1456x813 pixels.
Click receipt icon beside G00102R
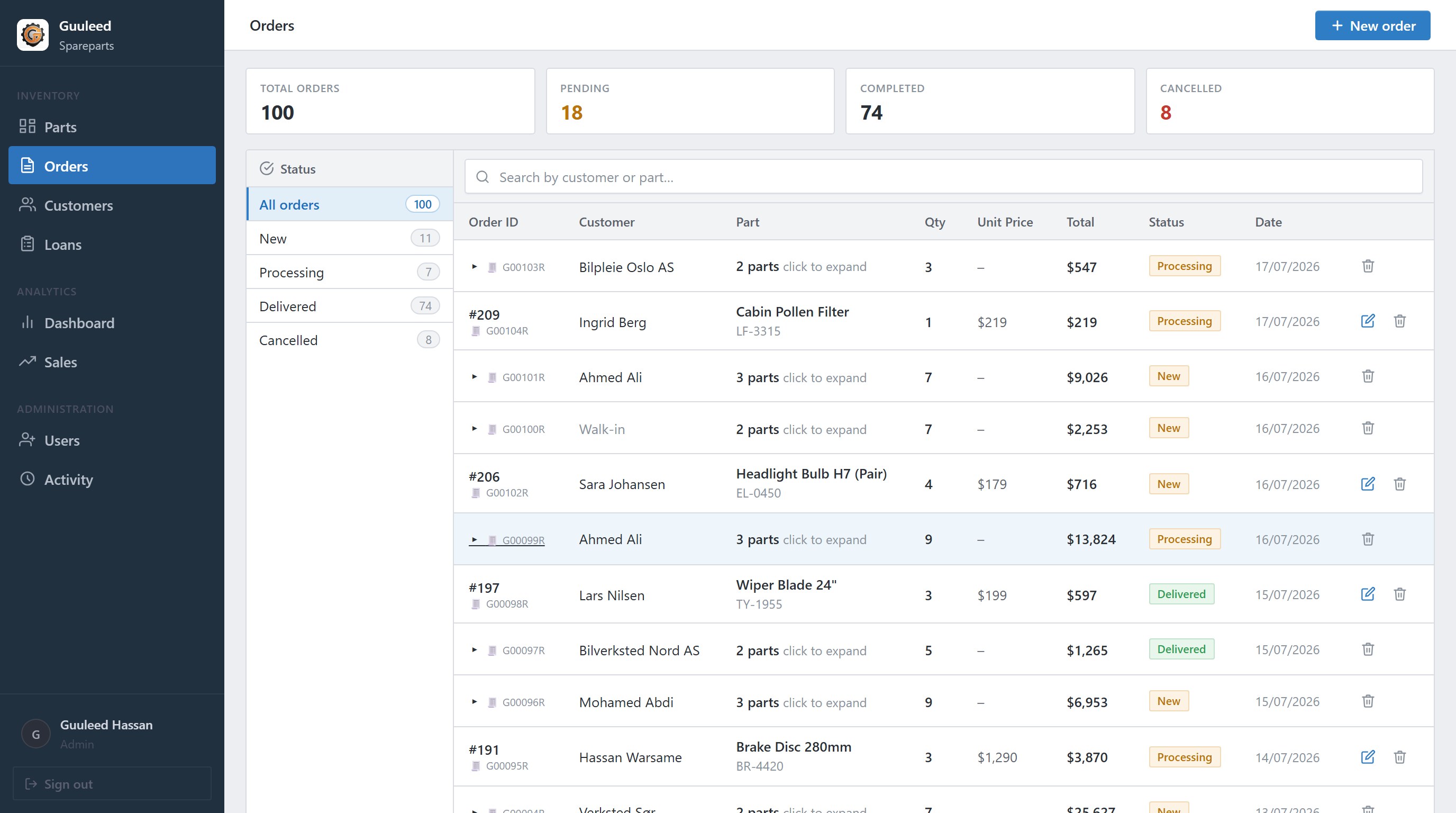(x=475, y=493)
